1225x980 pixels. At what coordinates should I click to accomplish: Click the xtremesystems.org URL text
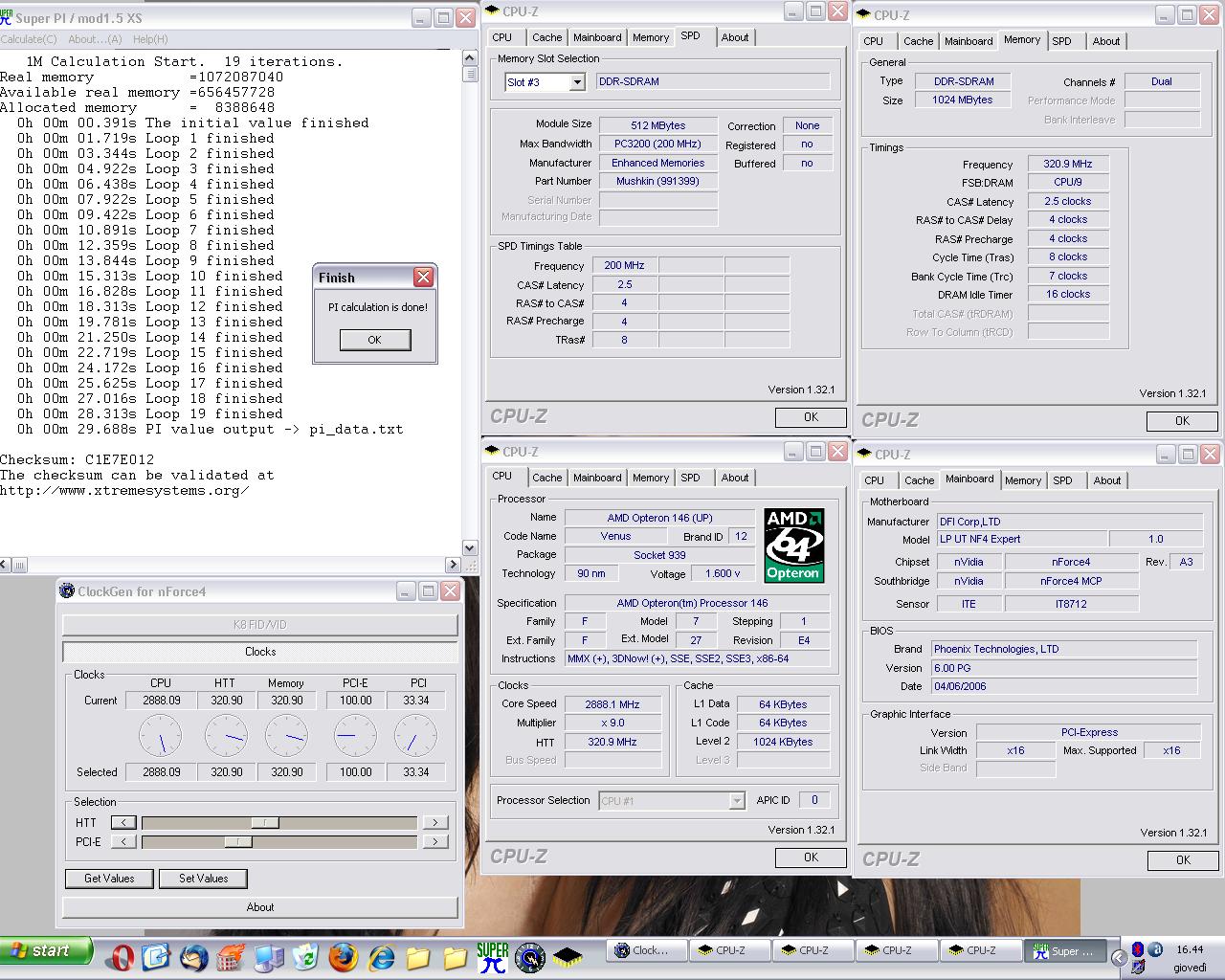pyautogui.click(x=124, y=491)
